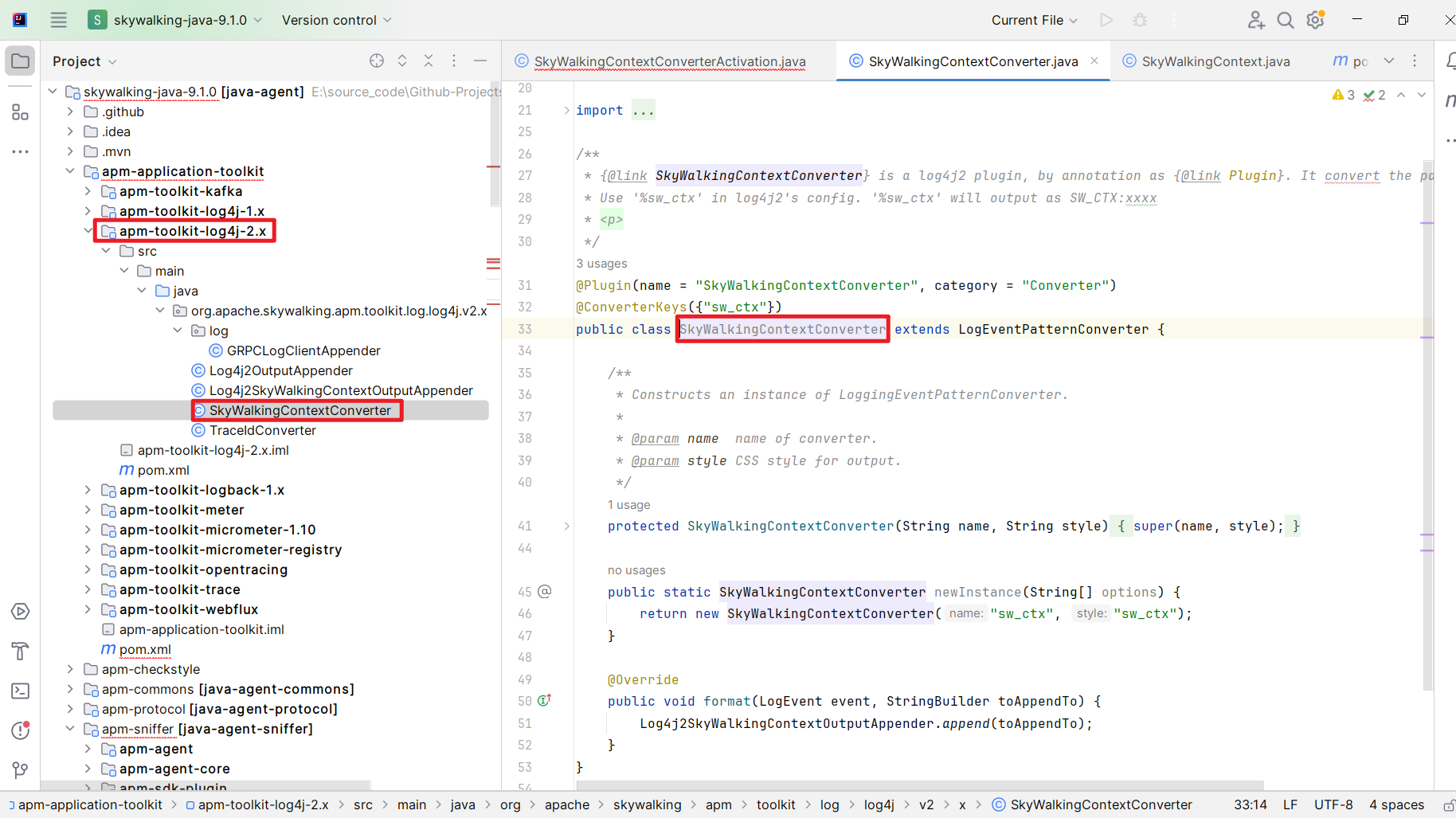The width and height of the screenshot is (1456, 818).
Task: Open '4 spaces' indent settings
Action: (1397, 805)
